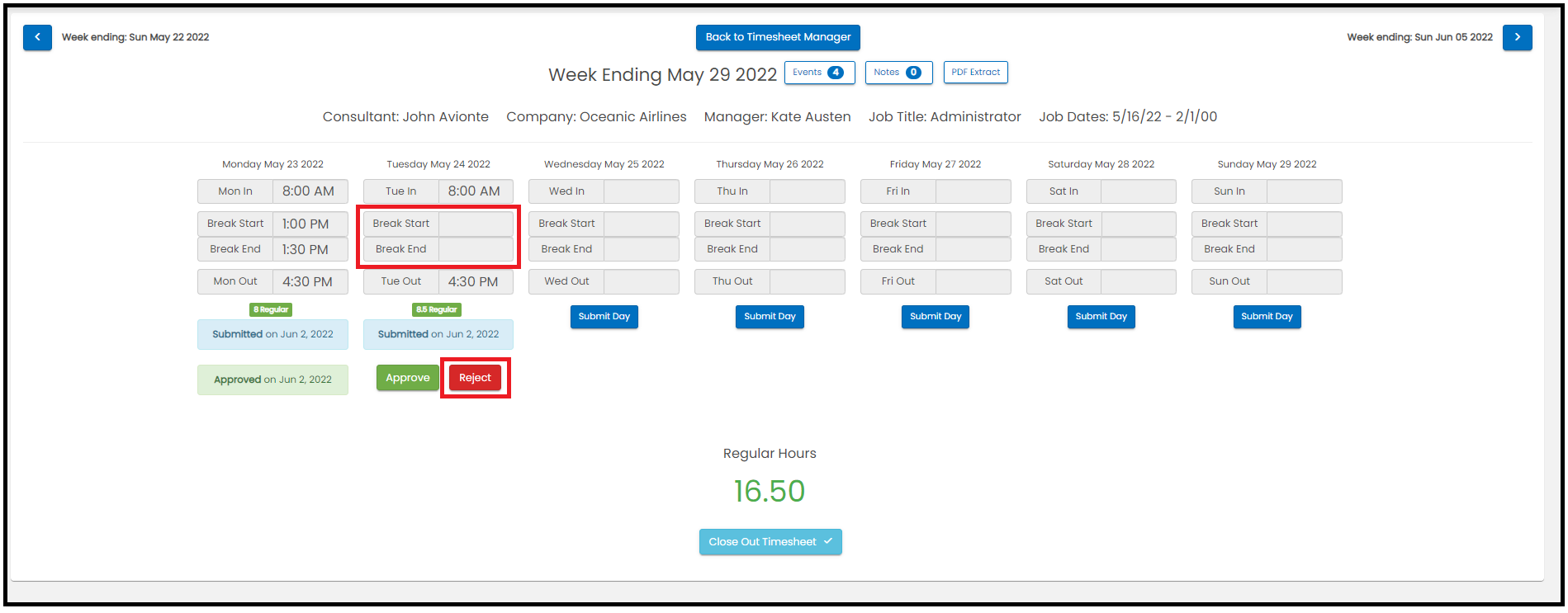
Task: Click the Fri Out time field
Action: [973, 281]
